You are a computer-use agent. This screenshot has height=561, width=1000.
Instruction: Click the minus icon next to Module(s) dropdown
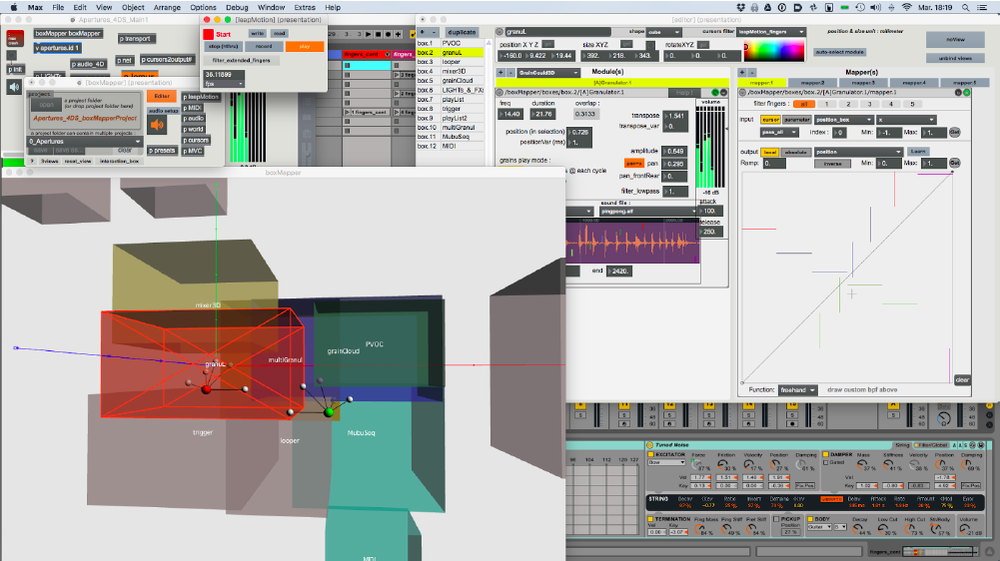[510, 73]
